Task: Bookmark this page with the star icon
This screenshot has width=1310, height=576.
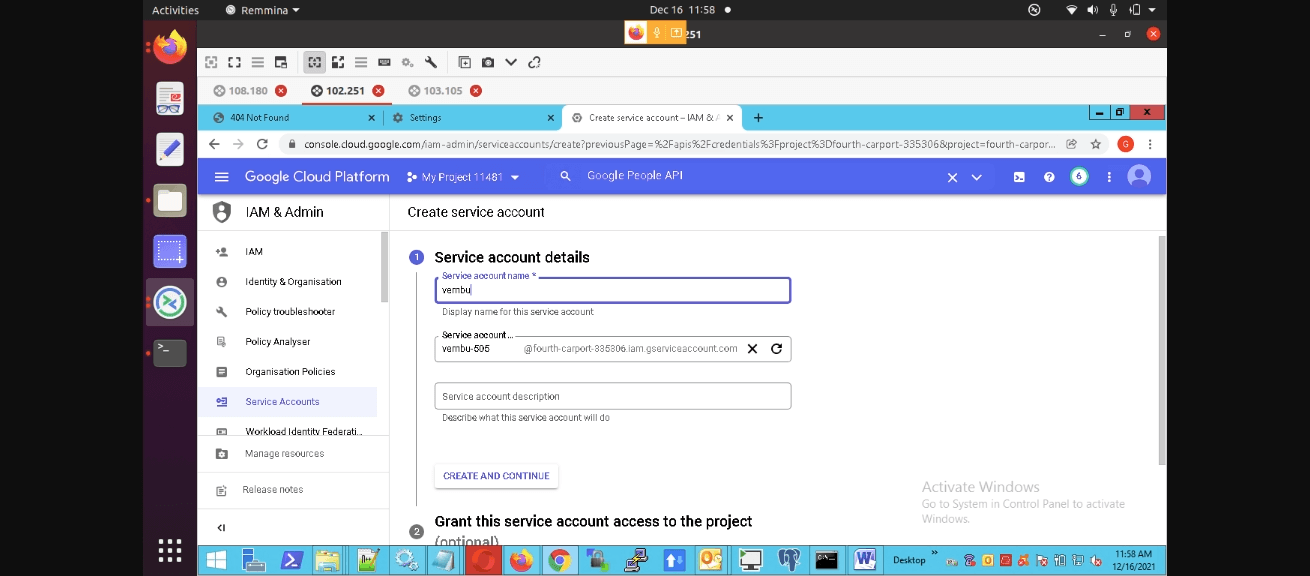Action: 1096,144
